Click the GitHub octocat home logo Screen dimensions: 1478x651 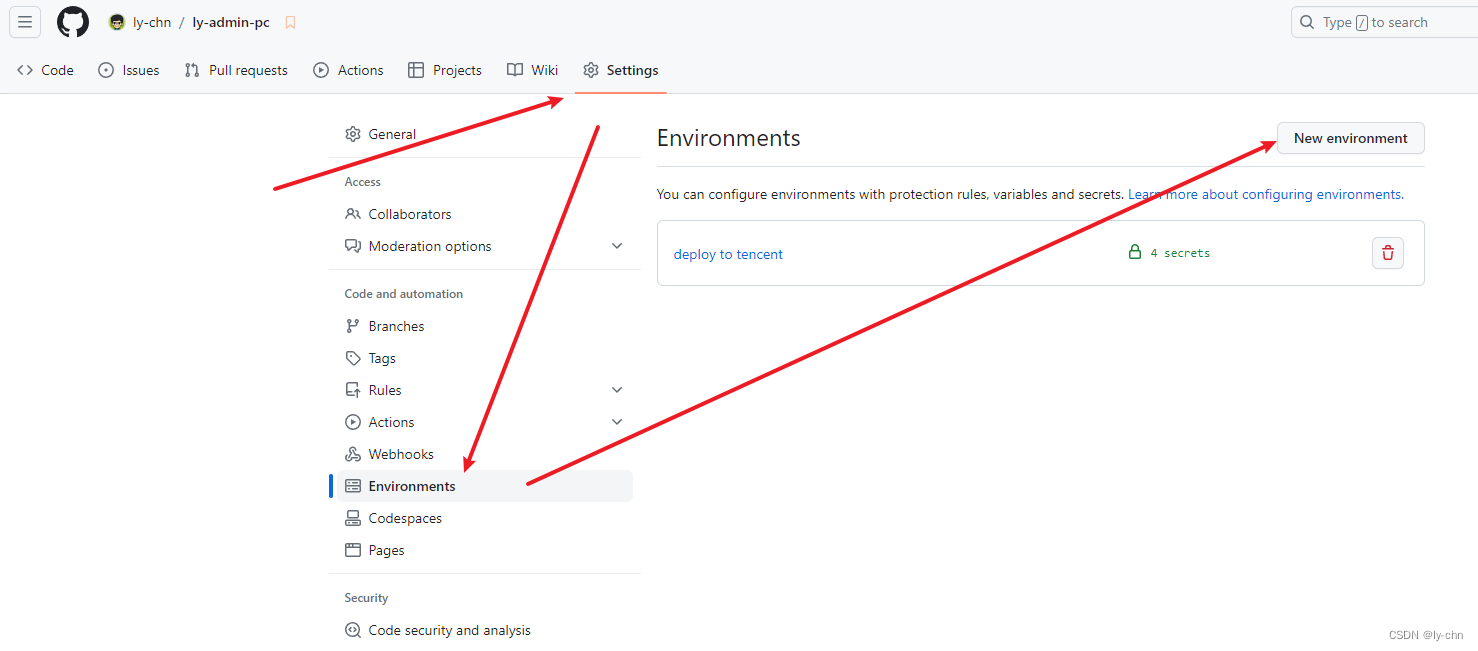point(72,21)
